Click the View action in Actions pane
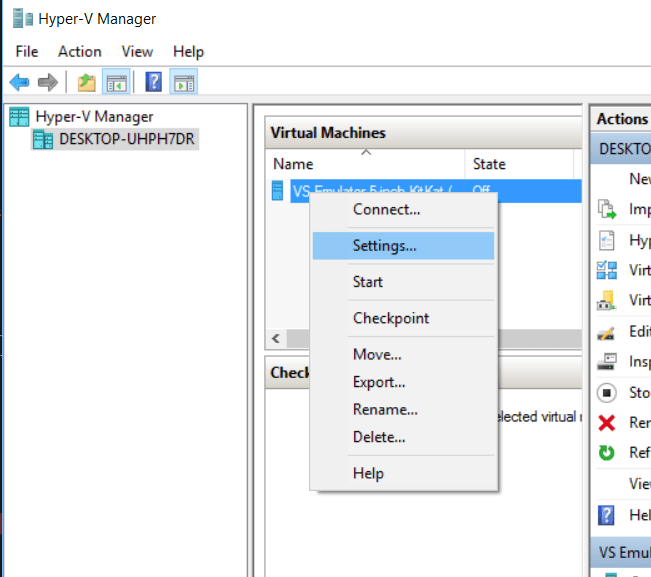Image resolution: width=651 pixels, height=577 pixels. [x=640, y=484]
